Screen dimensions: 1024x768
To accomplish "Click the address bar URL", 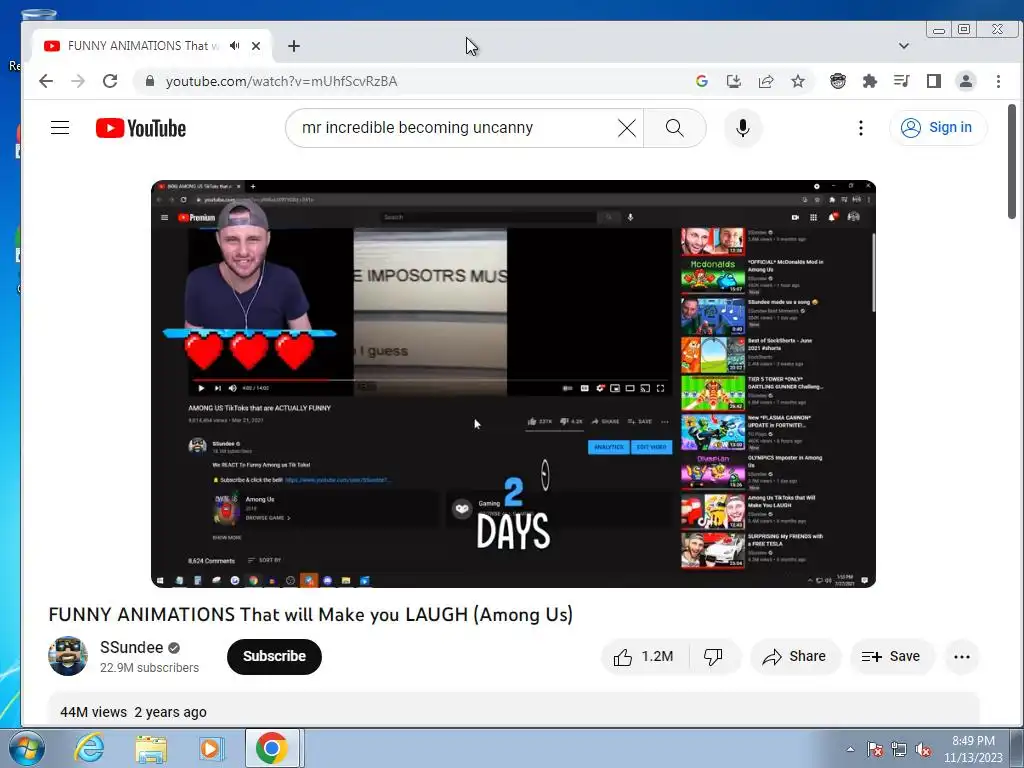I will pos(281,81).
